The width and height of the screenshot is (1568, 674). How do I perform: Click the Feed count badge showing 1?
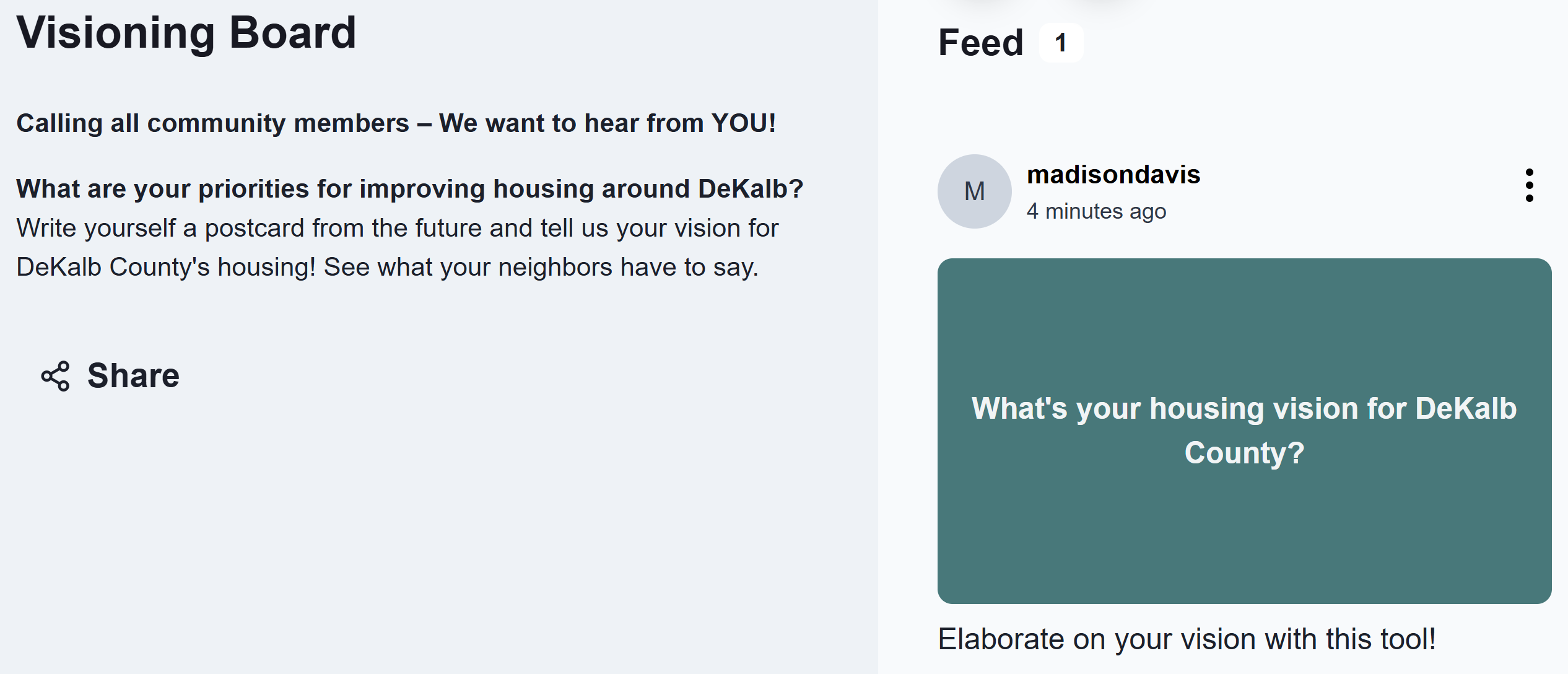tap(1061, 43)
